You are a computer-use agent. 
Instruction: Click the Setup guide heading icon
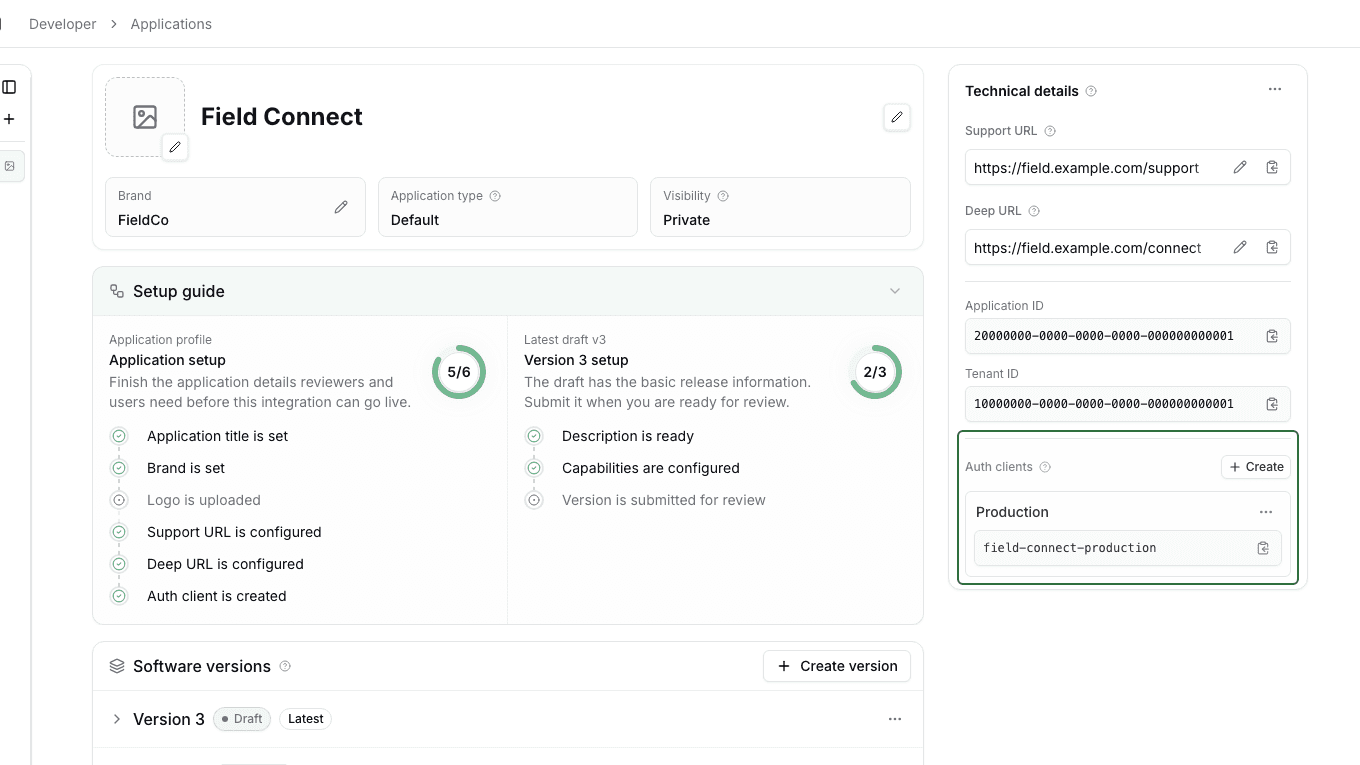117,291
